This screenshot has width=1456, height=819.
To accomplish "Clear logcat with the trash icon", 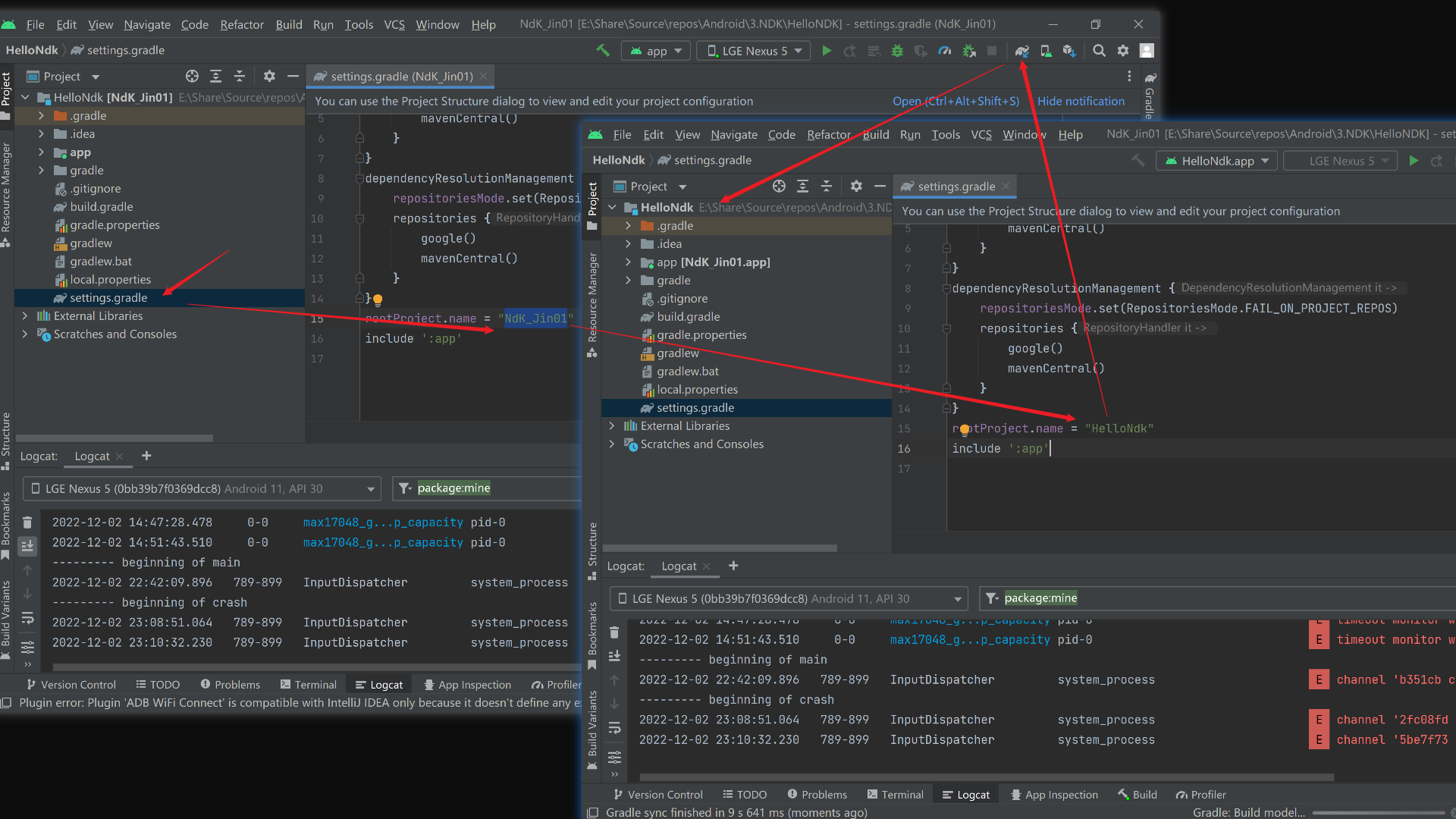I will (x=27, y=522).
